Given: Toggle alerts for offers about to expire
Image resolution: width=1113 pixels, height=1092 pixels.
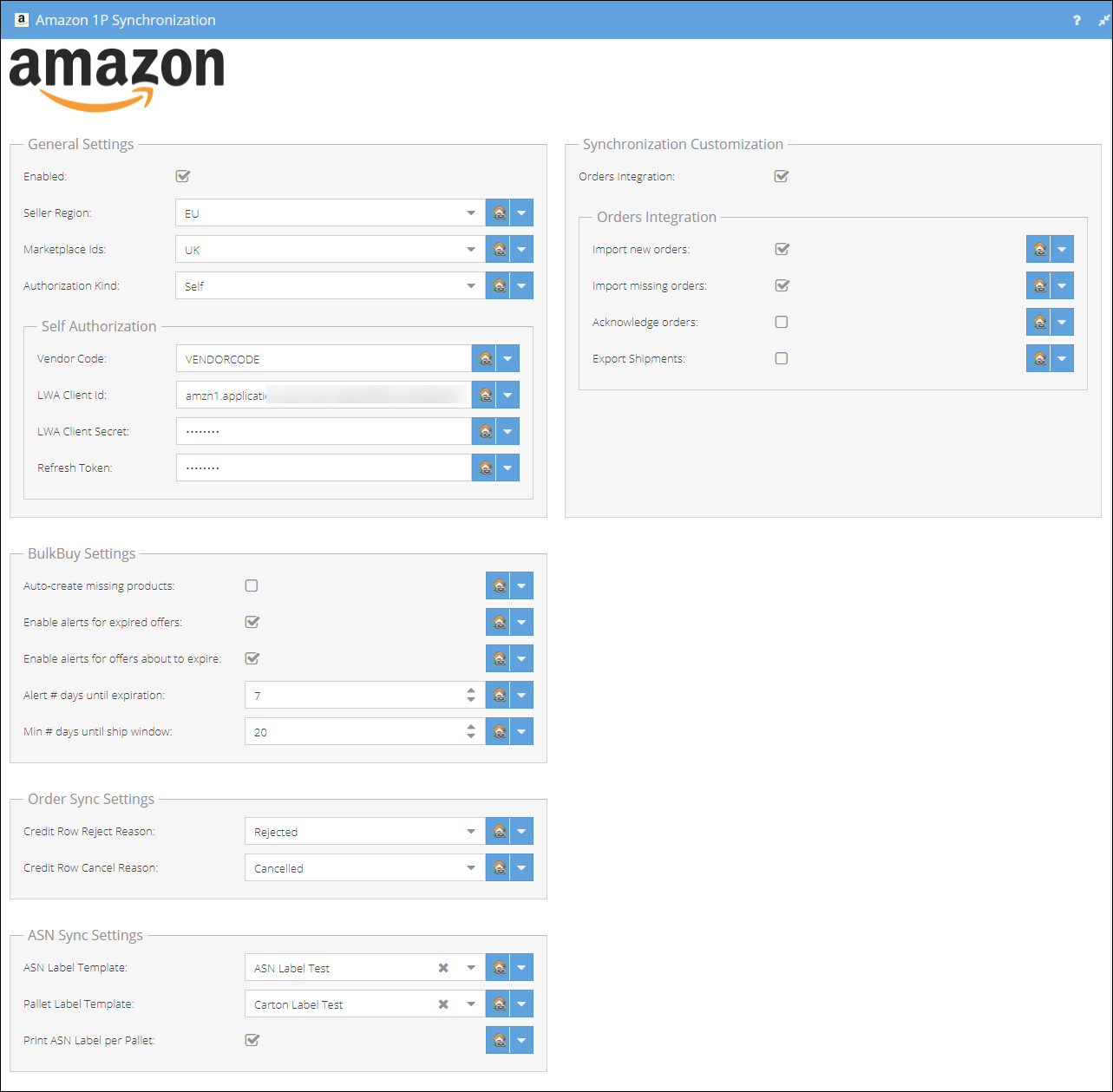Looking at the screenshot, I should tap(252, 658).
